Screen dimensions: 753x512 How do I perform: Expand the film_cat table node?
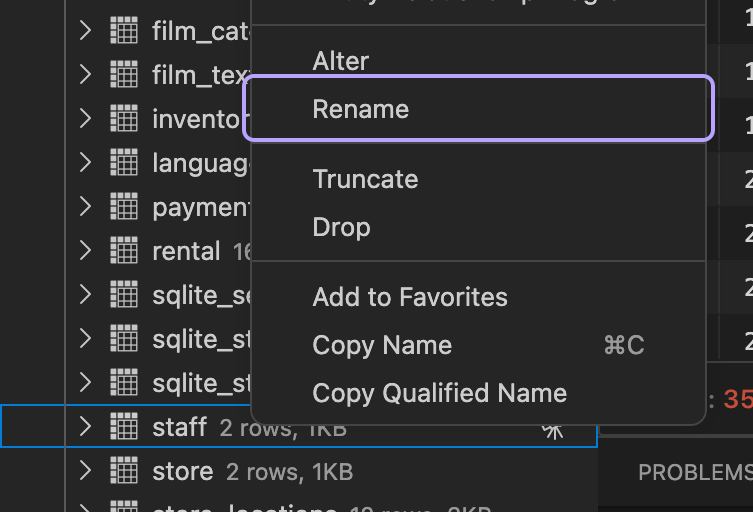85,30
